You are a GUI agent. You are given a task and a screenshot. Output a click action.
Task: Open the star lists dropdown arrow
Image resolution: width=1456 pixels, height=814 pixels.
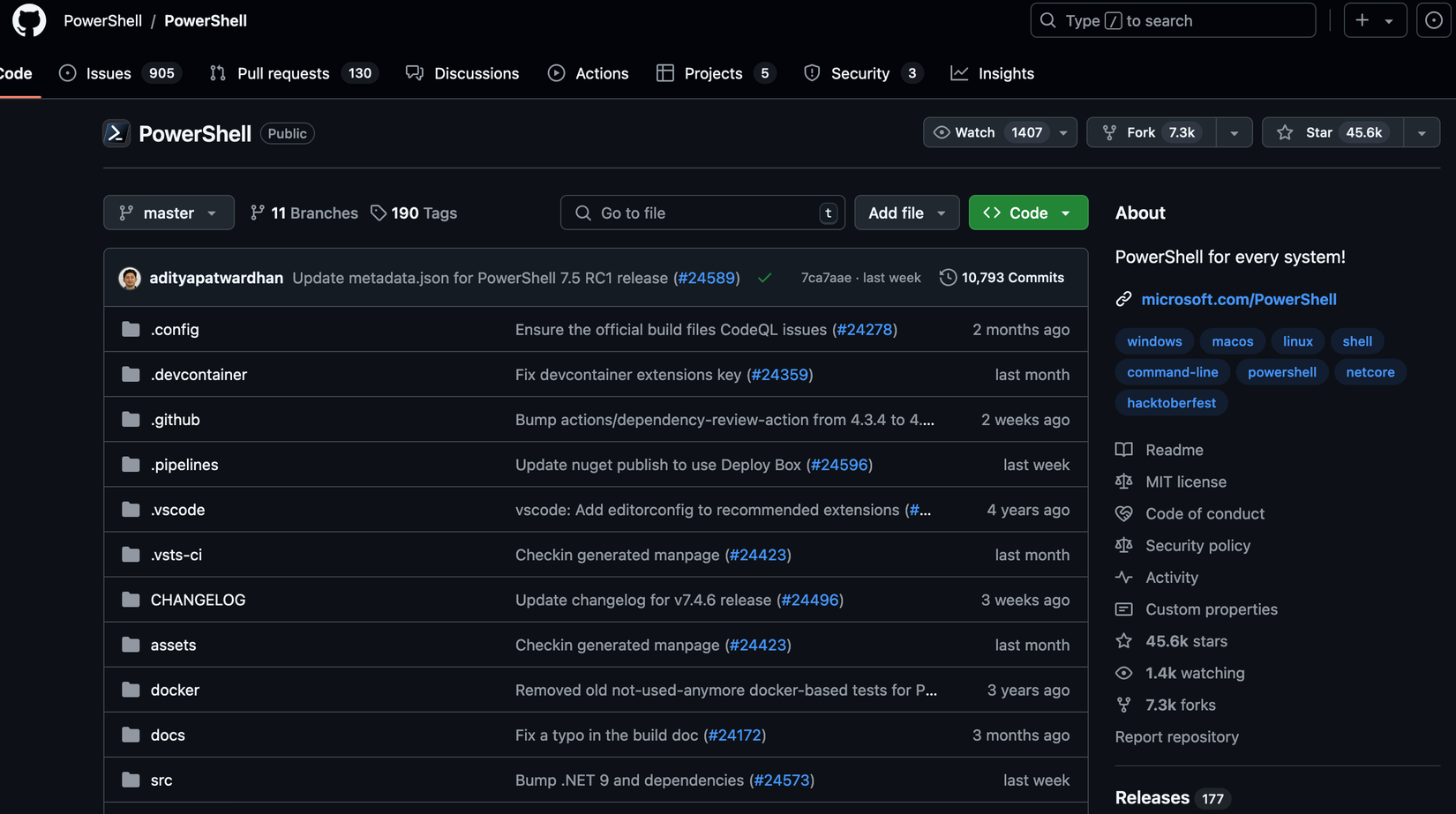1422,132
